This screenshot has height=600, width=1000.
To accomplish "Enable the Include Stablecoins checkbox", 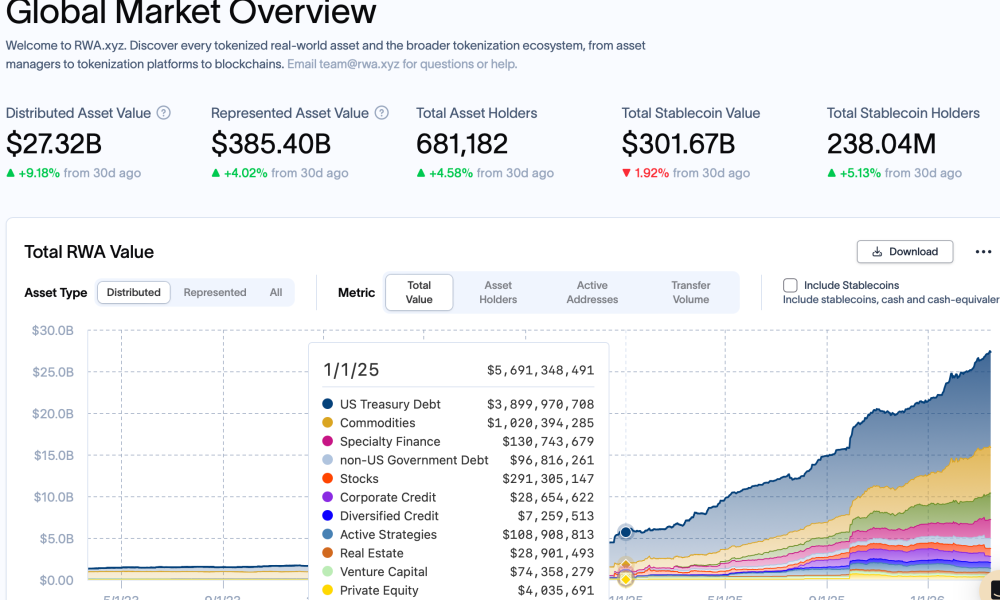I will [x=790, y=285].
